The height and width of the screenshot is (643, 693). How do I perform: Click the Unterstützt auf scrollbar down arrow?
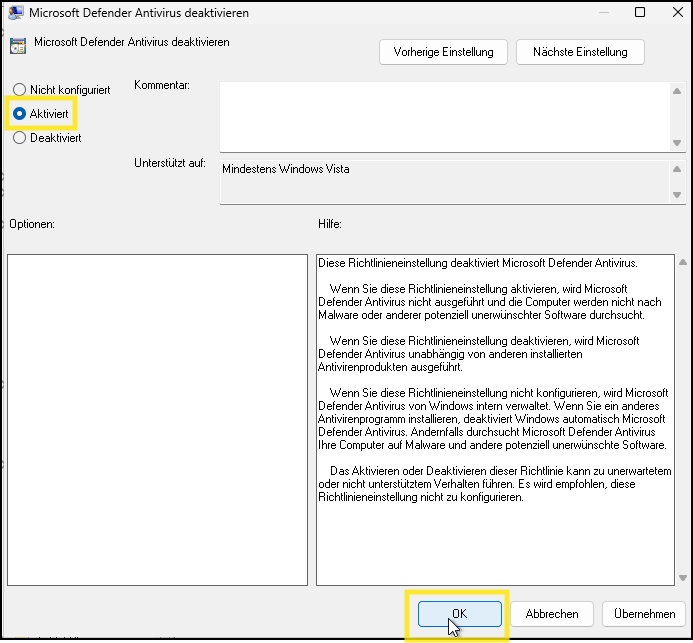677,194
